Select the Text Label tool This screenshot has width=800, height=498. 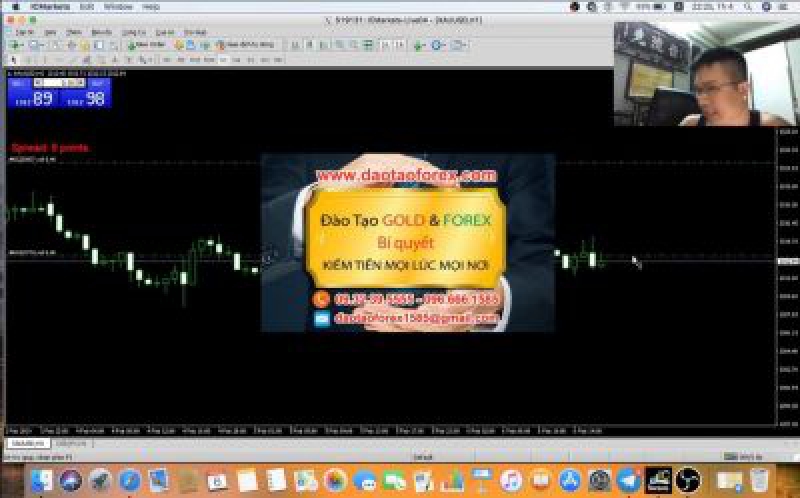pyautogui.click(x=129, y=60)
